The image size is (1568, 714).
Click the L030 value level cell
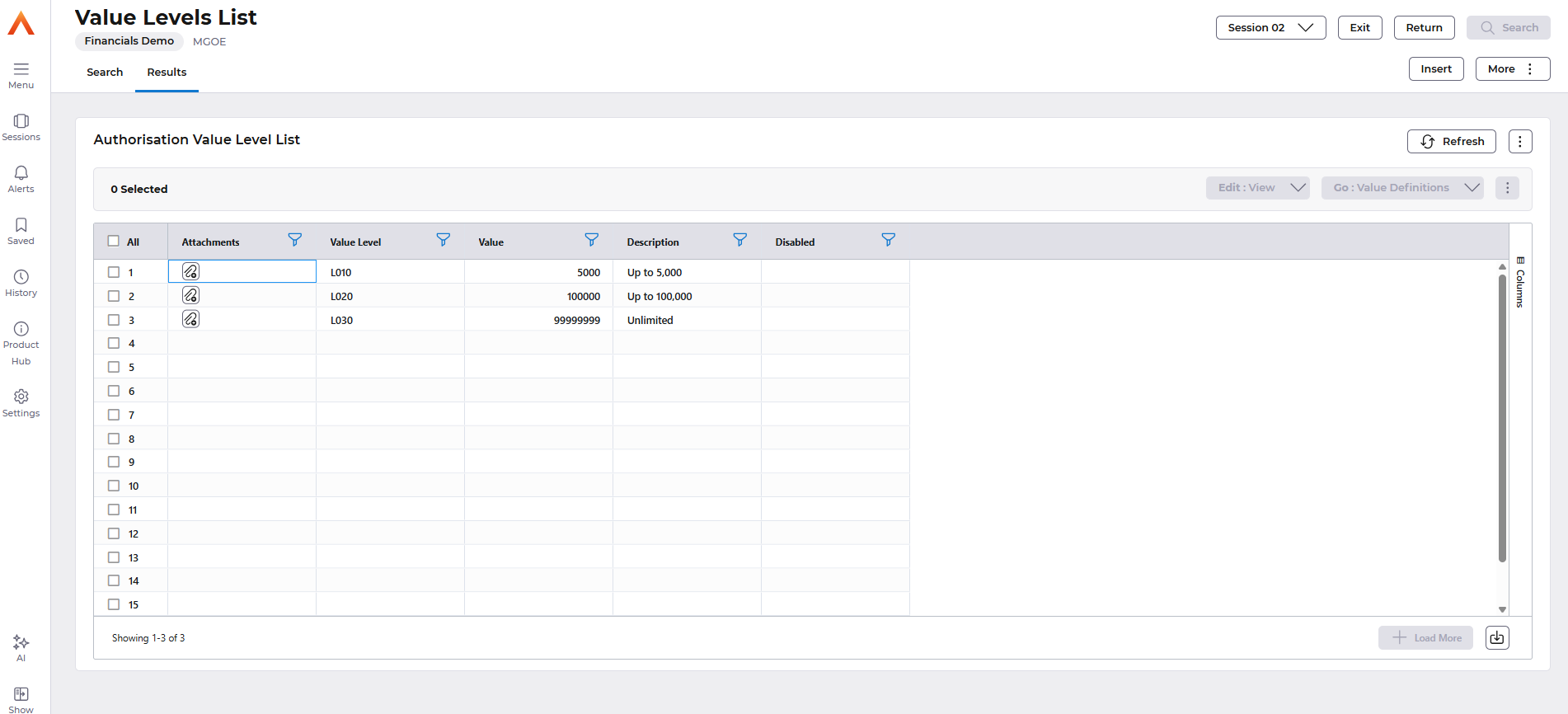click(x=390, y=320)
